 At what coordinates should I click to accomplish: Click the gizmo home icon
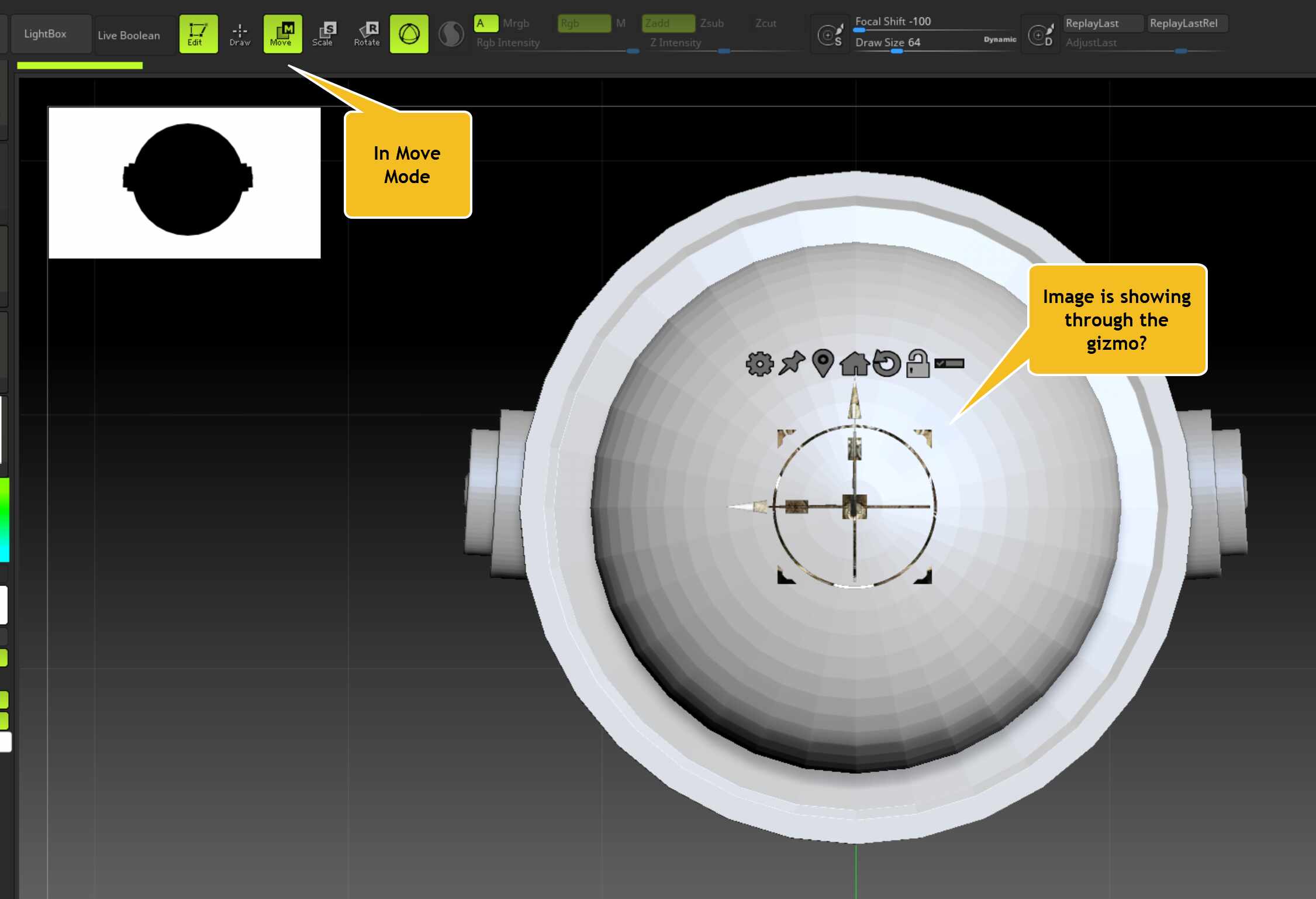(x=855, y=364)
